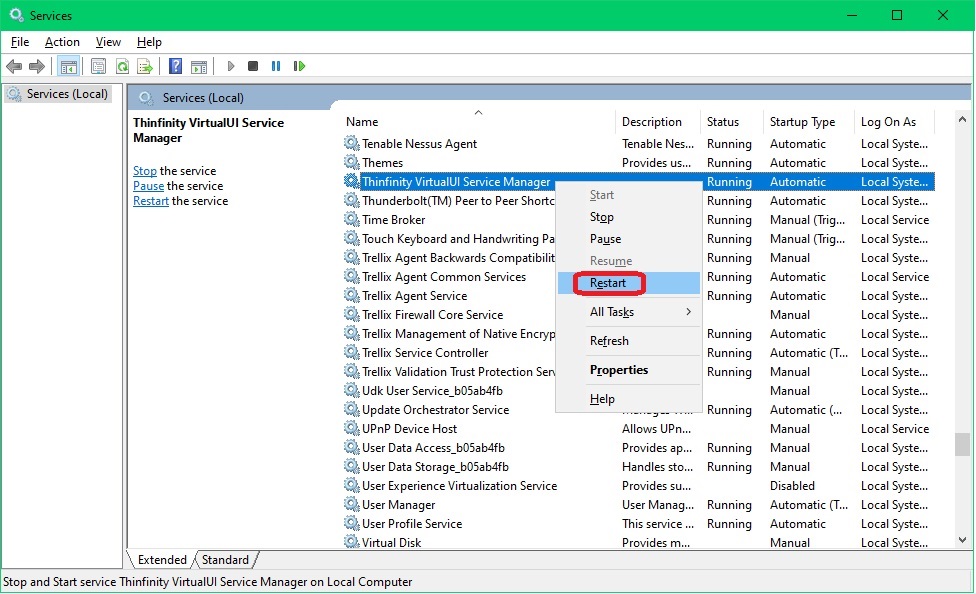This screenshot has height=594, width=976.
Task: Sort by the Status column header
Action: pos(732,121)
